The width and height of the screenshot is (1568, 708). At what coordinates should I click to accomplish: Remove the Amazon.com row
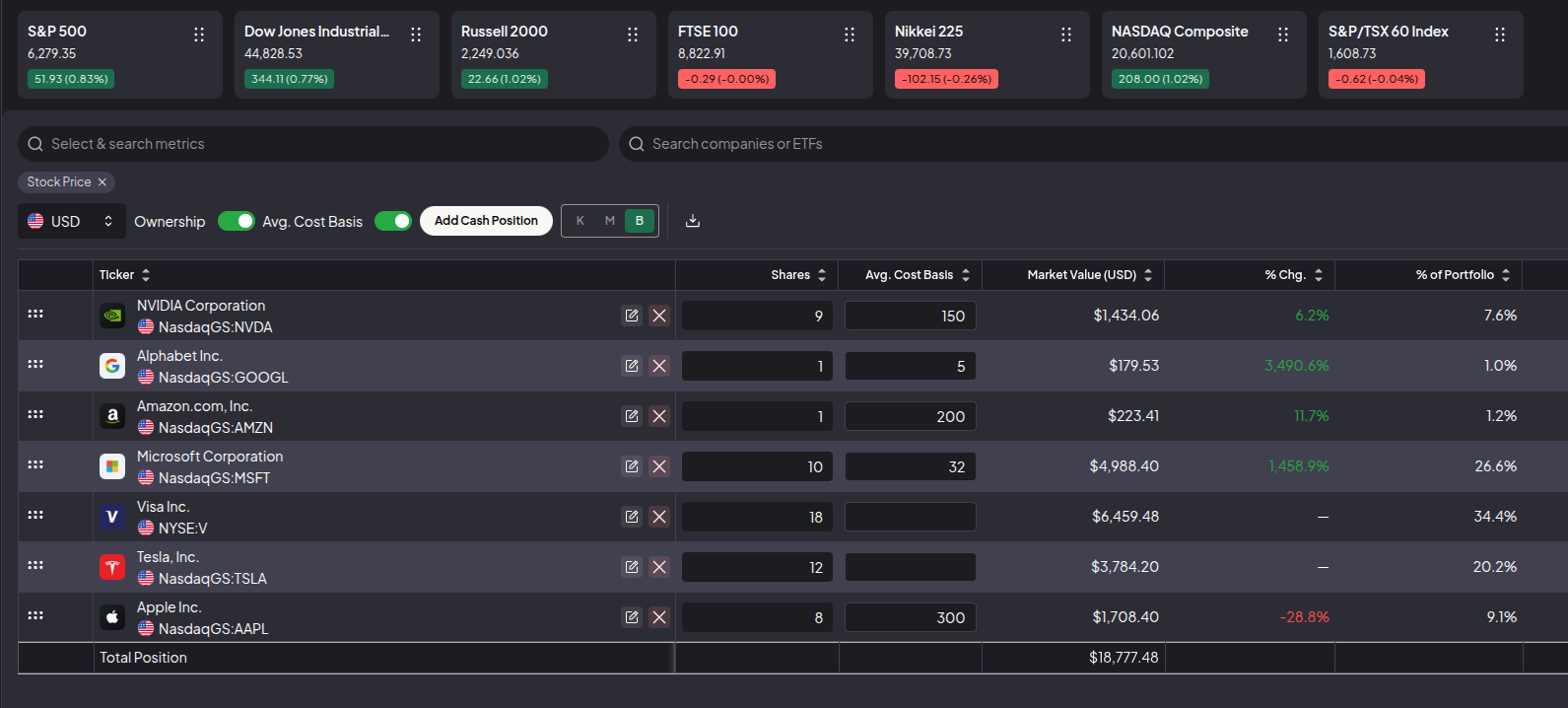tap(659, 416)
